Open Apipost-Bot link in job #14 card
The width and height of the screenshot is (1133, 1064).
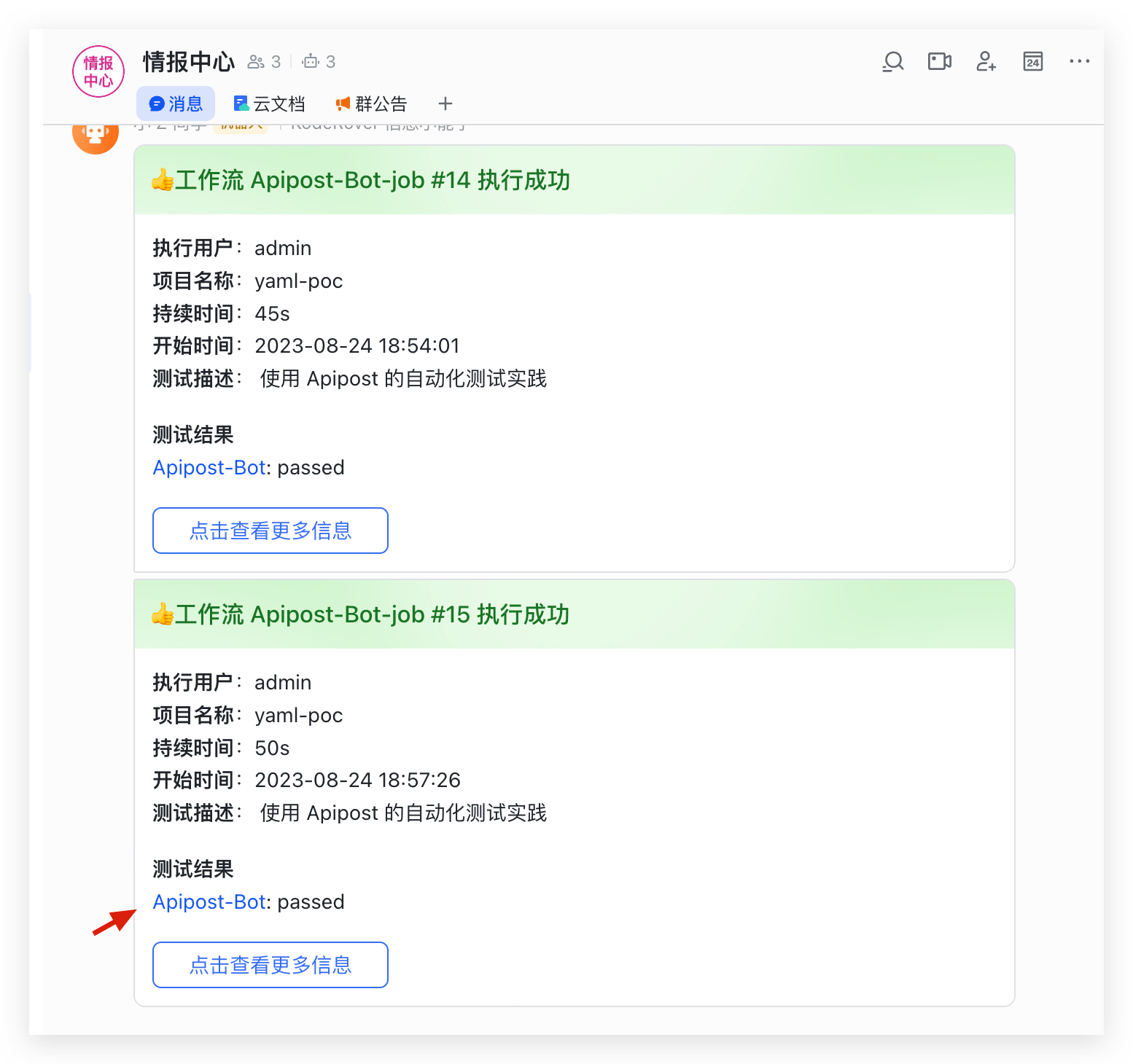coord(209,468)
